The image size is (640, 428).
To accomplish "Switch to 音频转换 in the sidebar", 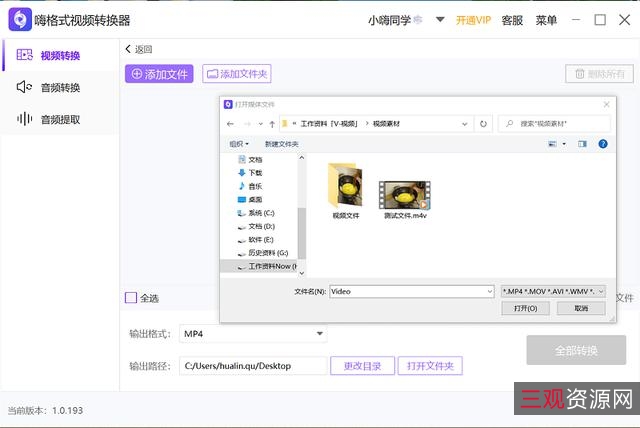I will tap(60, 87).
